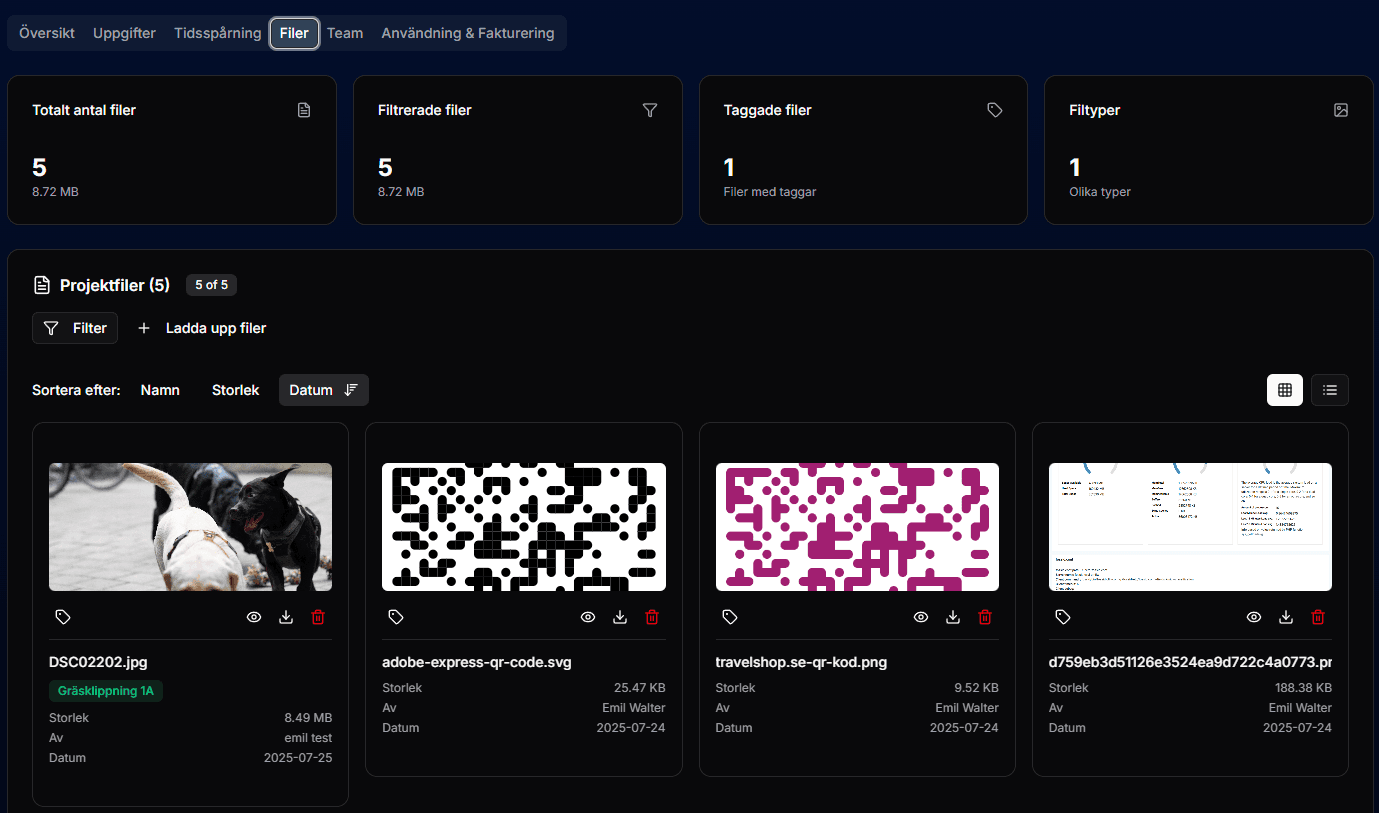Click the 2025-07-25 date value
This screenshot has height=813, width=1379.
click(298, 758)
